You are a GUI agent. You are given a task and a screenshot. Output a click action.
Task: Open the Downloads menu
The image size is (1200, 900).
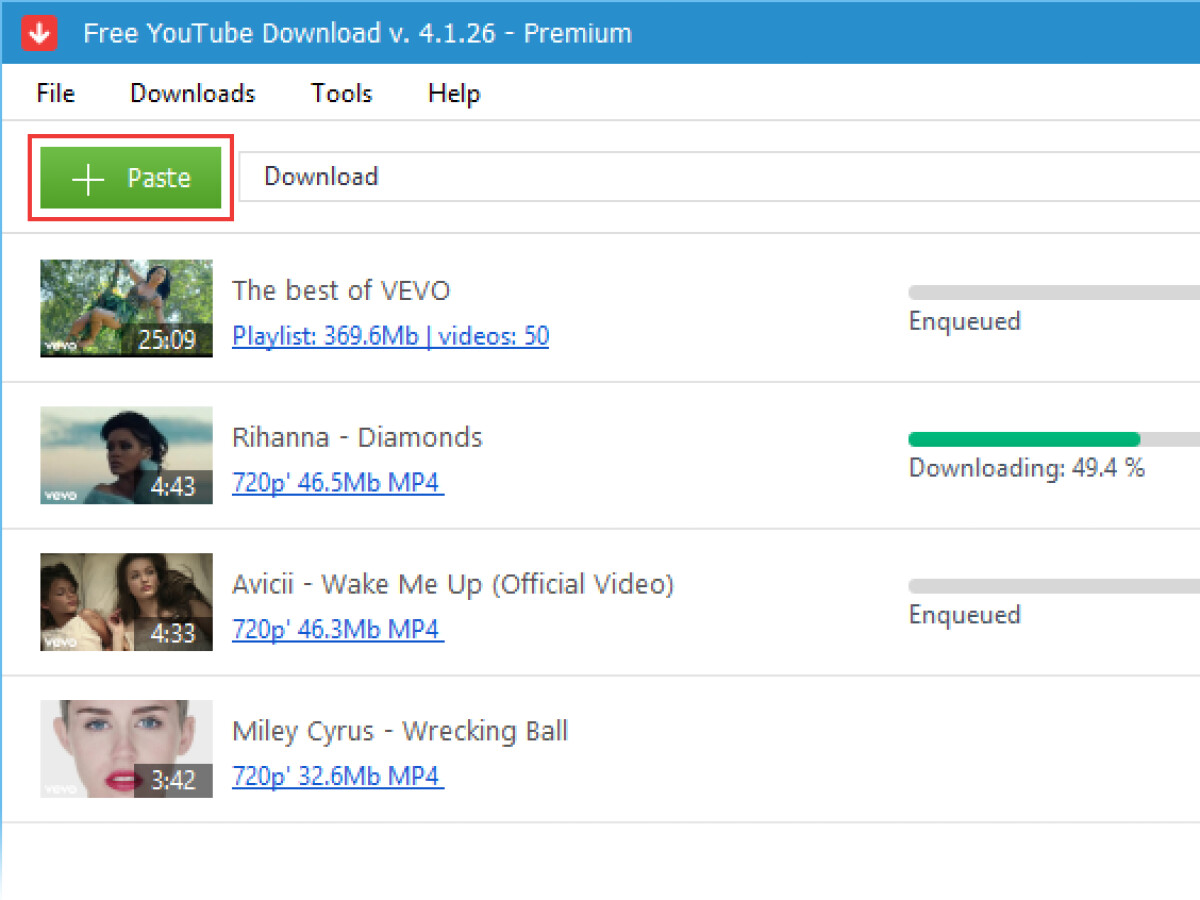pyautogui.click(x=193, y=93)
